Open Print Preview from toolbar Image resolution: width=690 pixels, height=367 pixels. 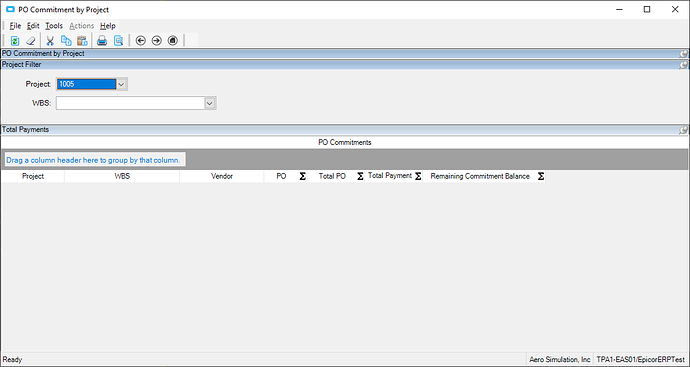[118, 40]
